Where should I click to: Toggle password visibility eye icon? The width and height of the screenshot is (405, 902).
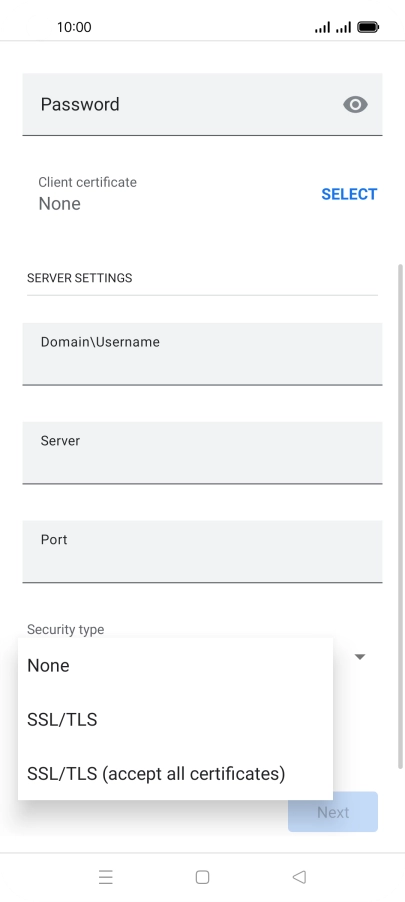[355, 104]
